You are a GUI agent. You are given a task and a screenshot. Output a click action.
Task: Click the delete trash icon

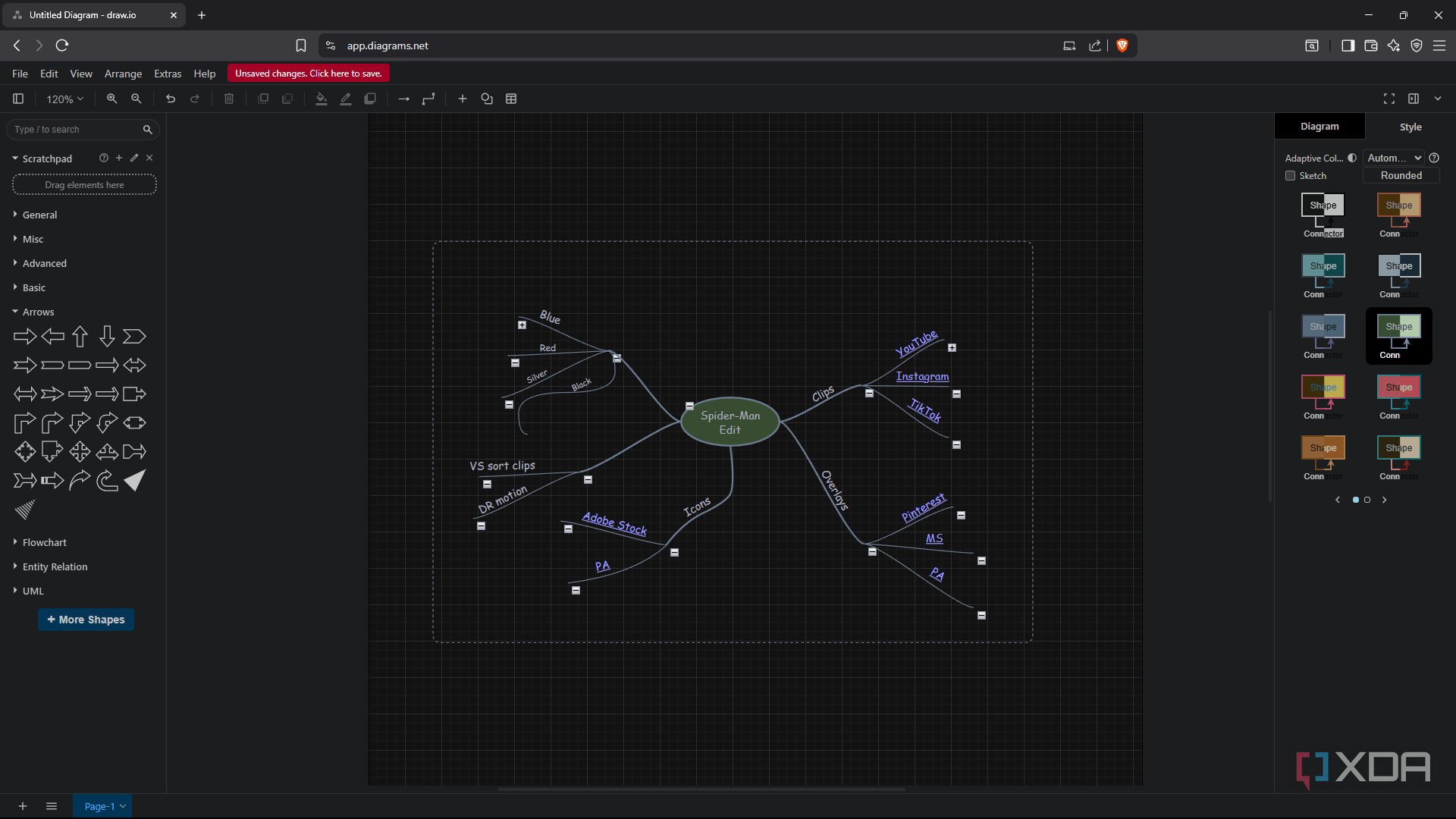(x=229, y=99)
